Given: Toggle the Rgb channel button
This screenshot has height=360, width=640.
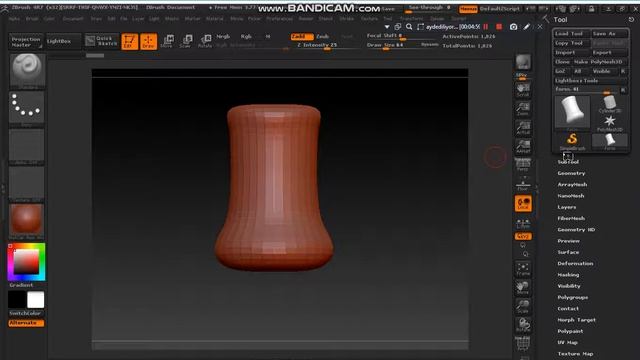Looking at the screenshot, I should [x=246, y=36].
